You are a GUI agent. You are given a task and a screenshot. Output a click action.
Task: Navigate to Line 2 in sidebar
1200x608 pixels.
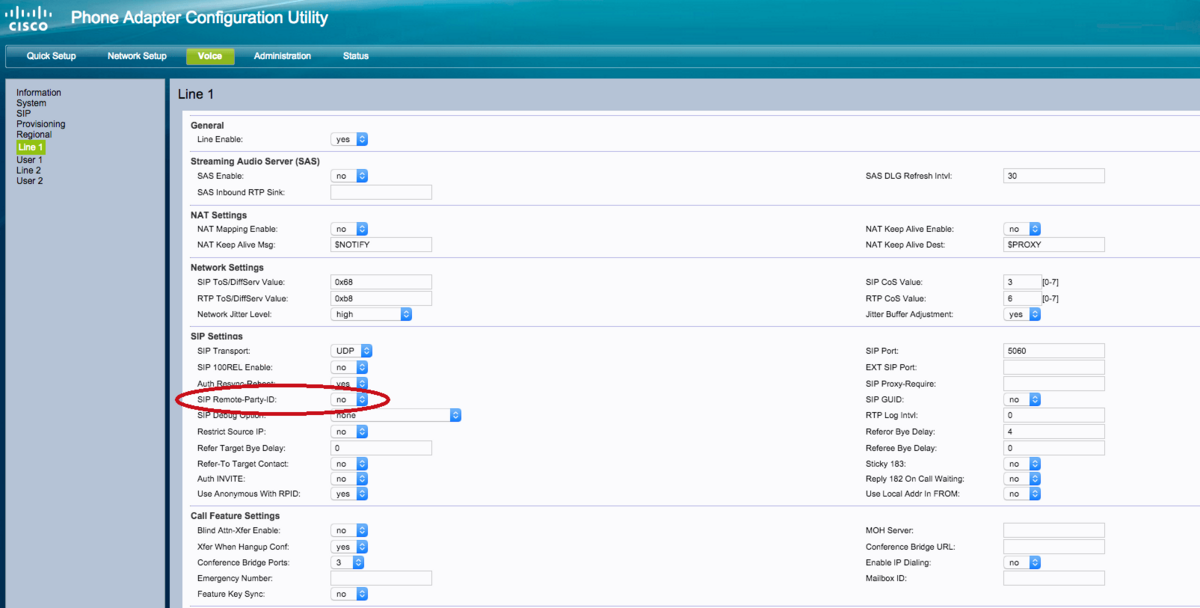tap(29, 170)
